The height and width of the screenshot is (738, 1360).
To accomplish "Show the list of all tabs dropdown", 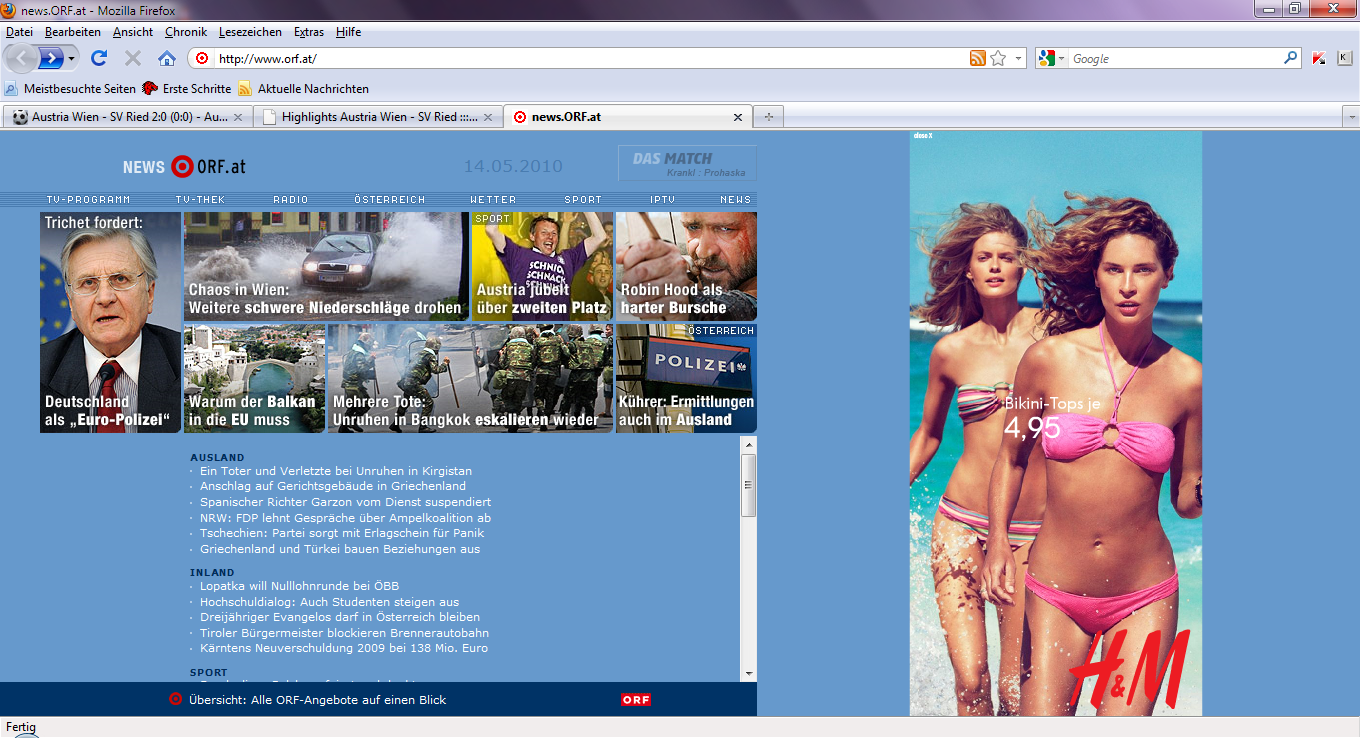I will click(x=1350, y=117).
